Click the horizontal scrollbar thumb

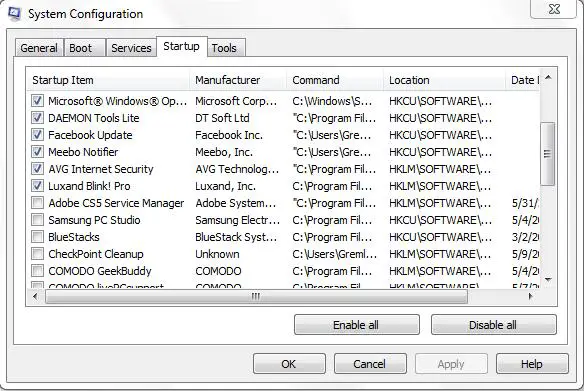[x=256, y=297]
